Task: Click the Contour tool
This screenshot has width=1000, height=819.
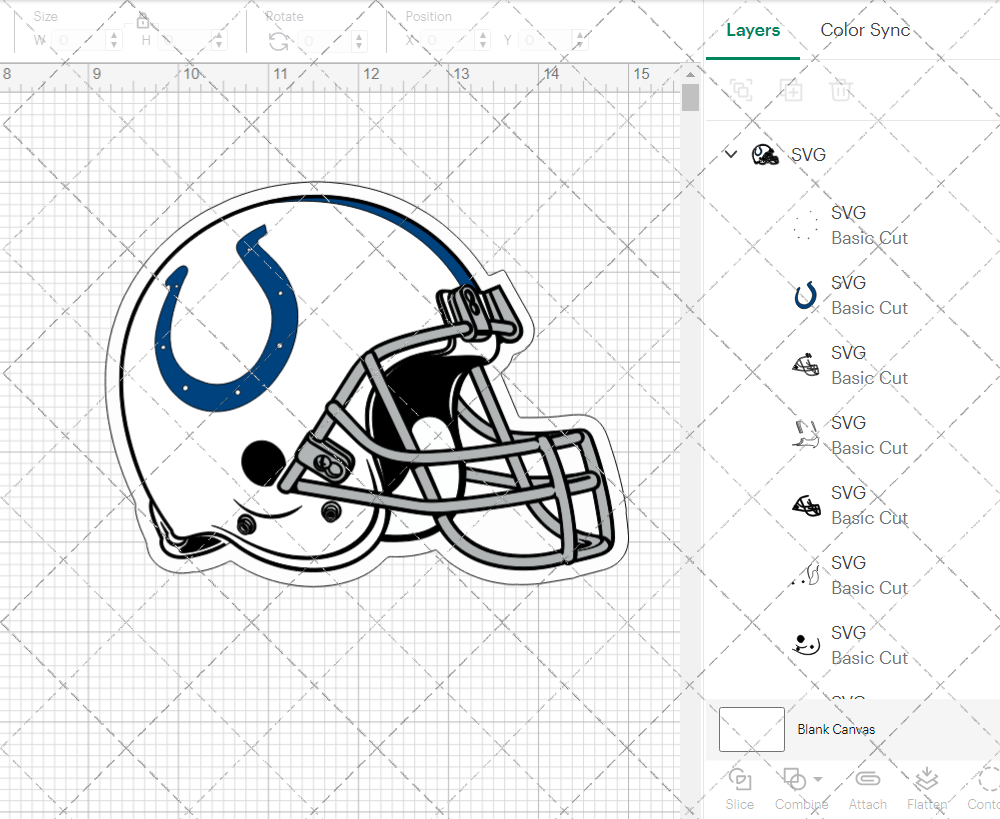Action: click(986, 787)
